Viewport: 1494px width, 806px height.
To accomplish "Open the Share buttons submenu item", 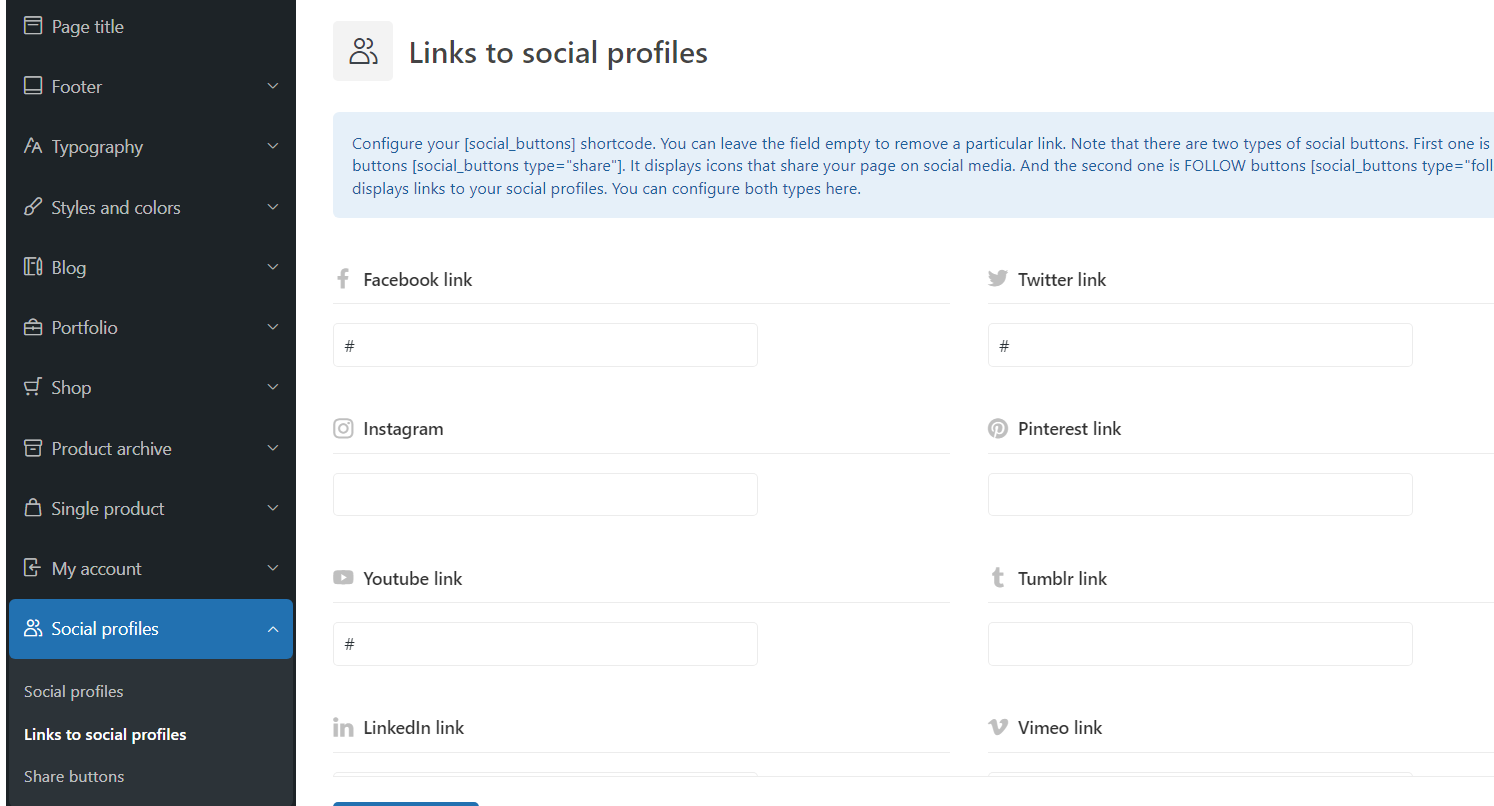I will point(74,776).
